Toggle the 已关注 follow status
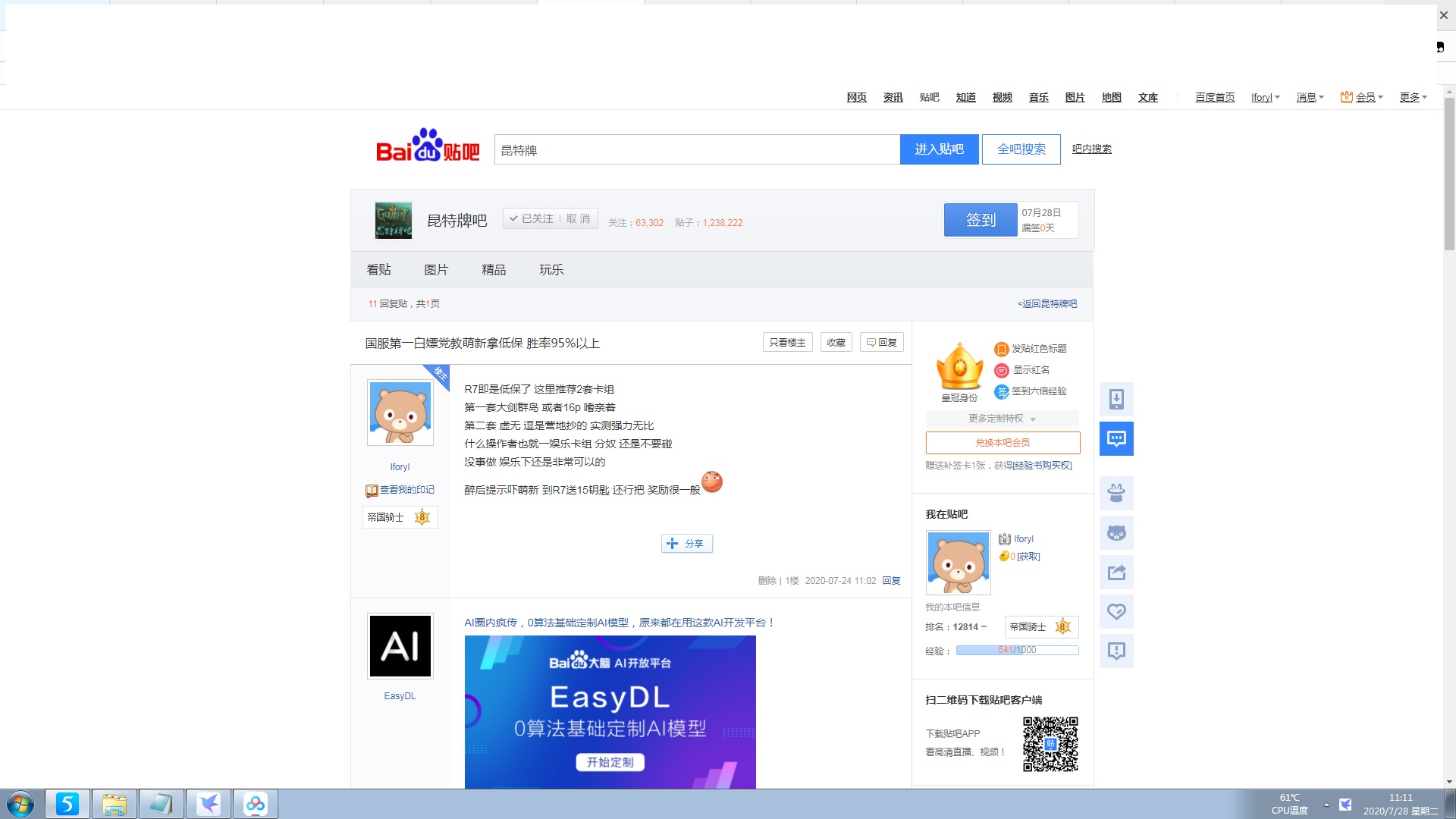Viewport: 1456px width, 819px height. point(532,218)
